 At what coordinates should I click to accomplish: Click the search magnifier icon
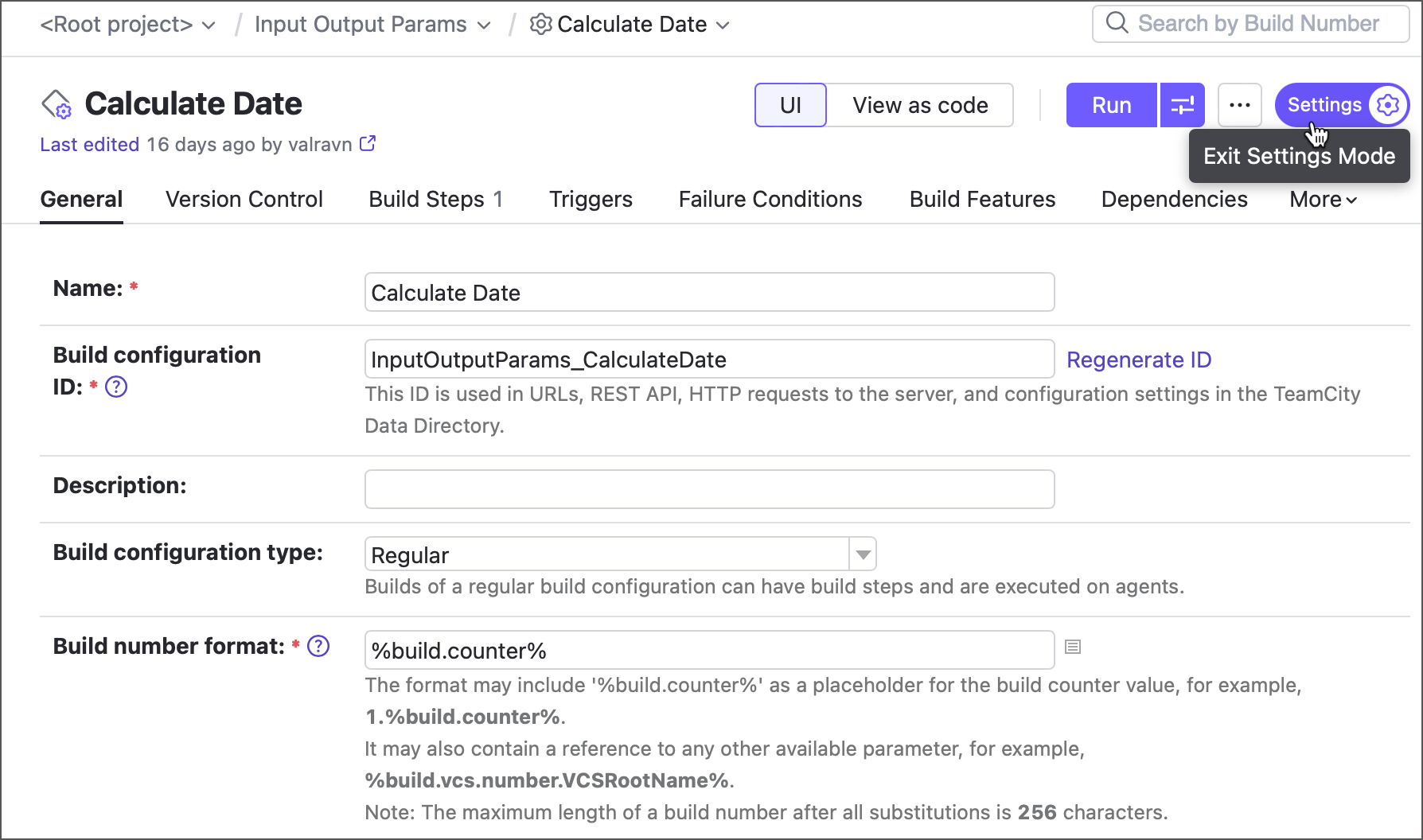point(1117,23)
